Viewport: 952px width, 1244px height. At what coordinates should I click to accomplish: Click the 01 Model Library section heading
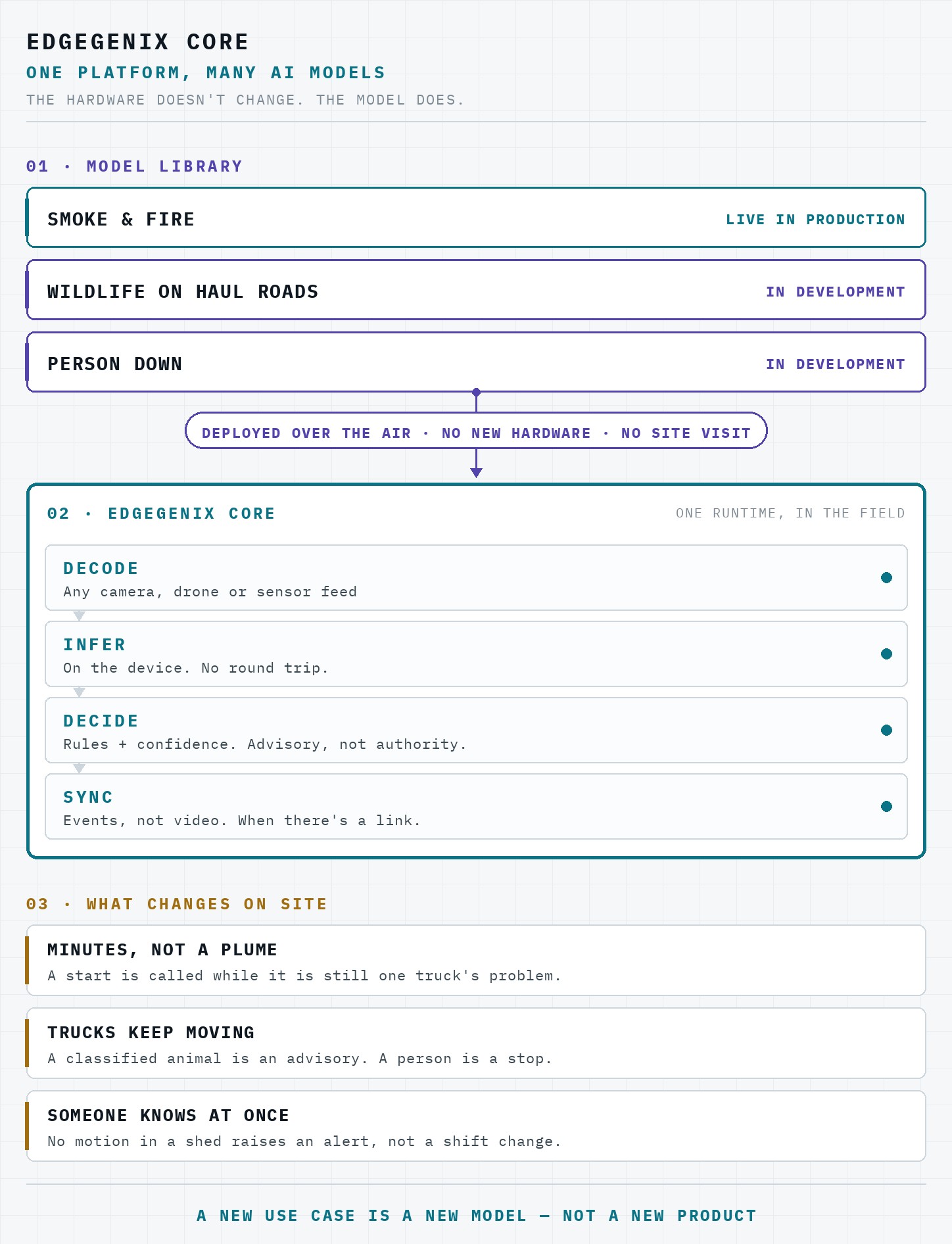coord(134,166)
